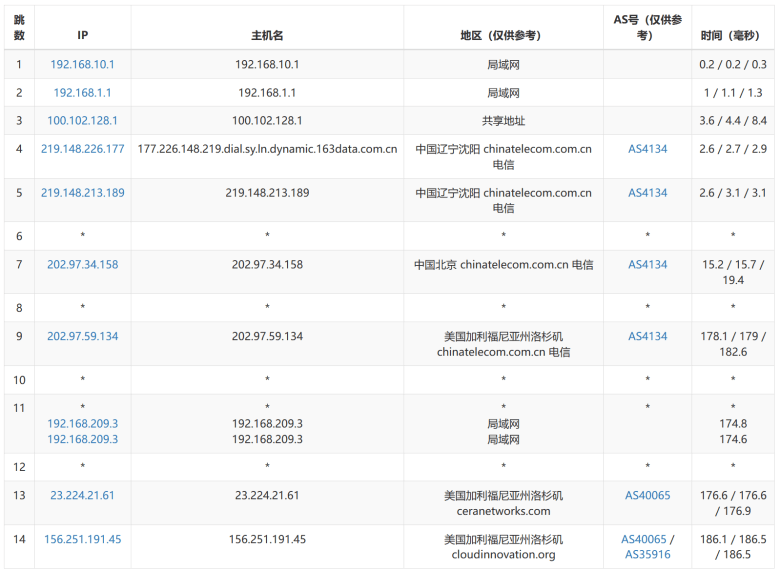780x571 pixels.
Task: Select hop number 10 in 跳数 column
Action: click(x=19, y=380)
